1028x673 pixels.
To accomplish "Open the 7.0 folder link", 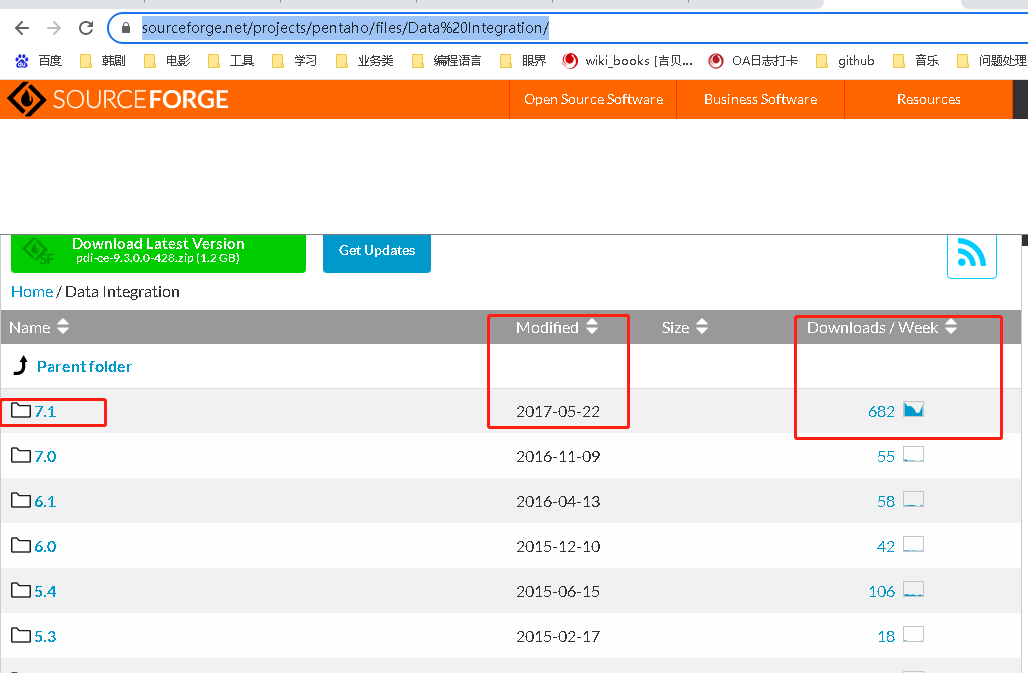I will click(x=45, y=456).
